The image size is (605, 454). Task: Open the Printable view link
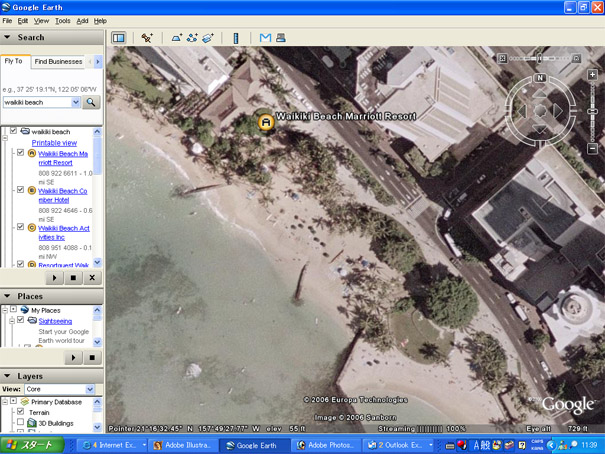tap(54, 143)
